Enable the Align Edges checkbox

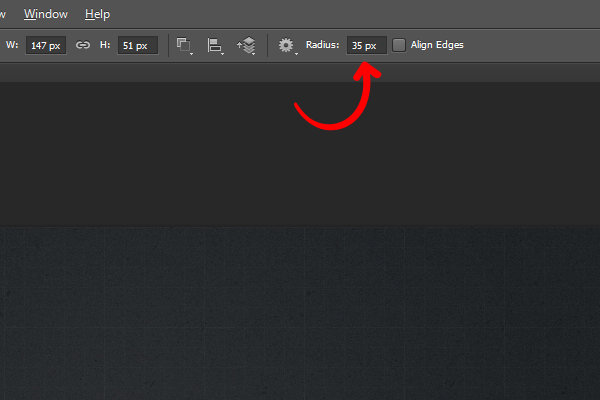point(399,45)
